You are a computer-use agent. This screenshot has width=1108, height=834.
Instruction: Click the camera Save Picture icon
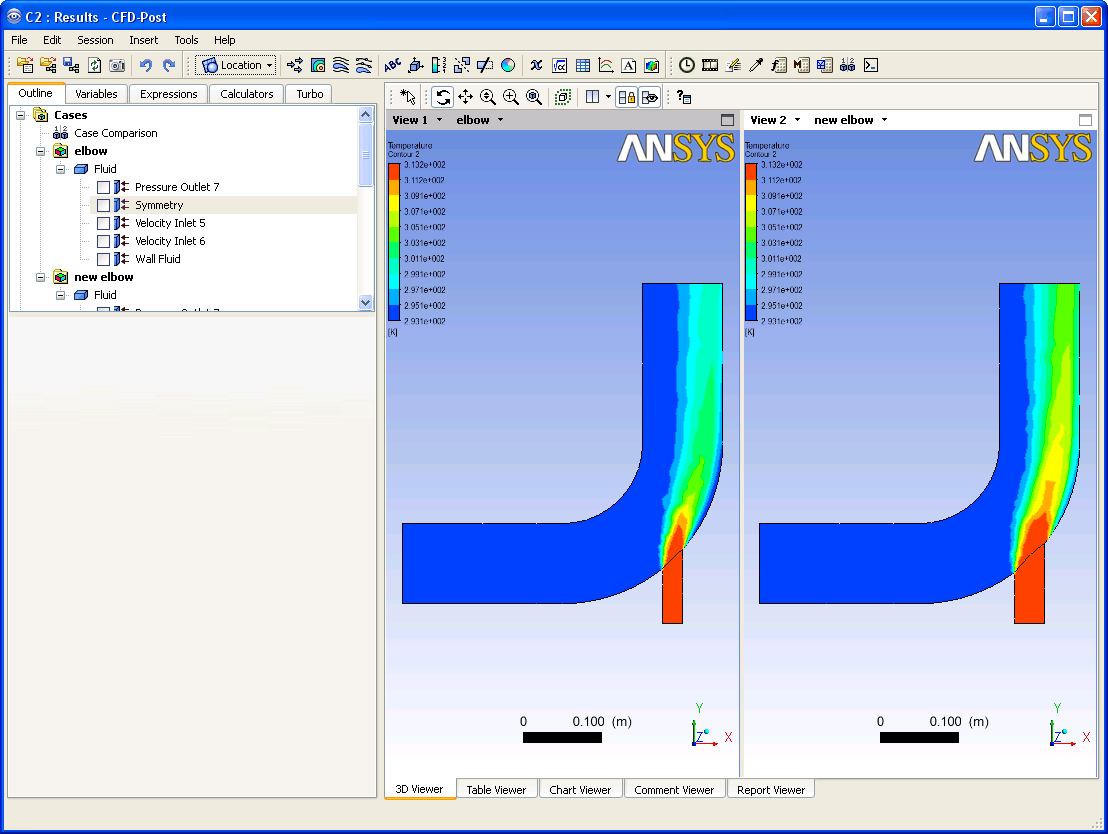tap(117, 65)
